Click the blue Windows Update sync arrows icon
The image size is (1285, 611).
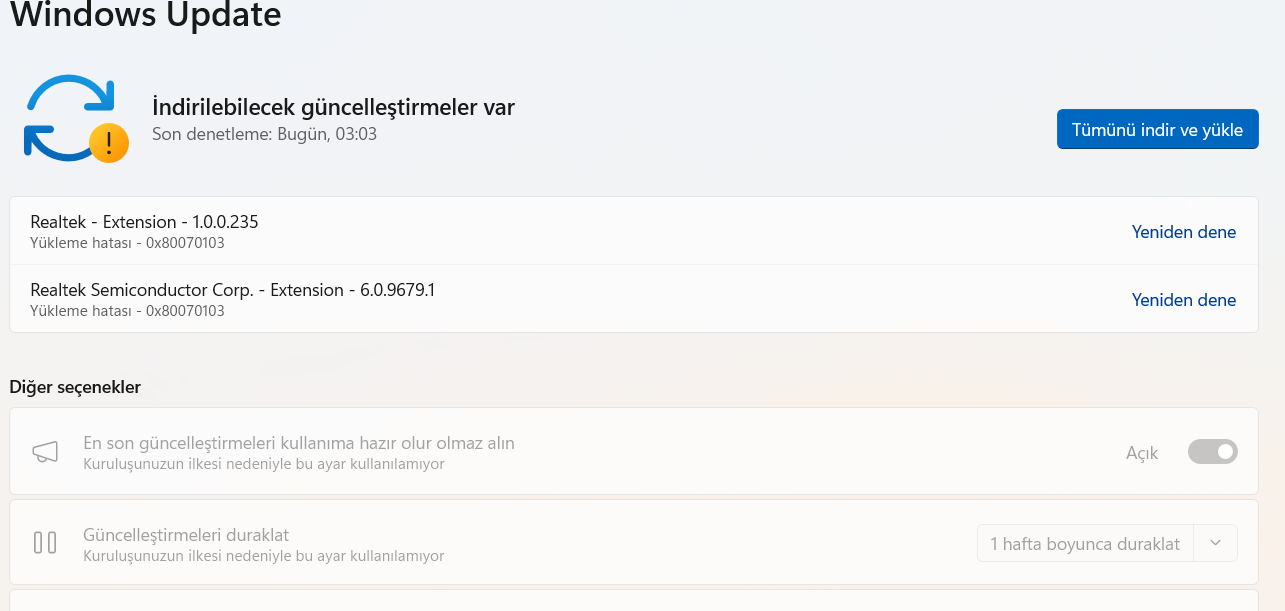pyautogui.click(x=67, y=116)
